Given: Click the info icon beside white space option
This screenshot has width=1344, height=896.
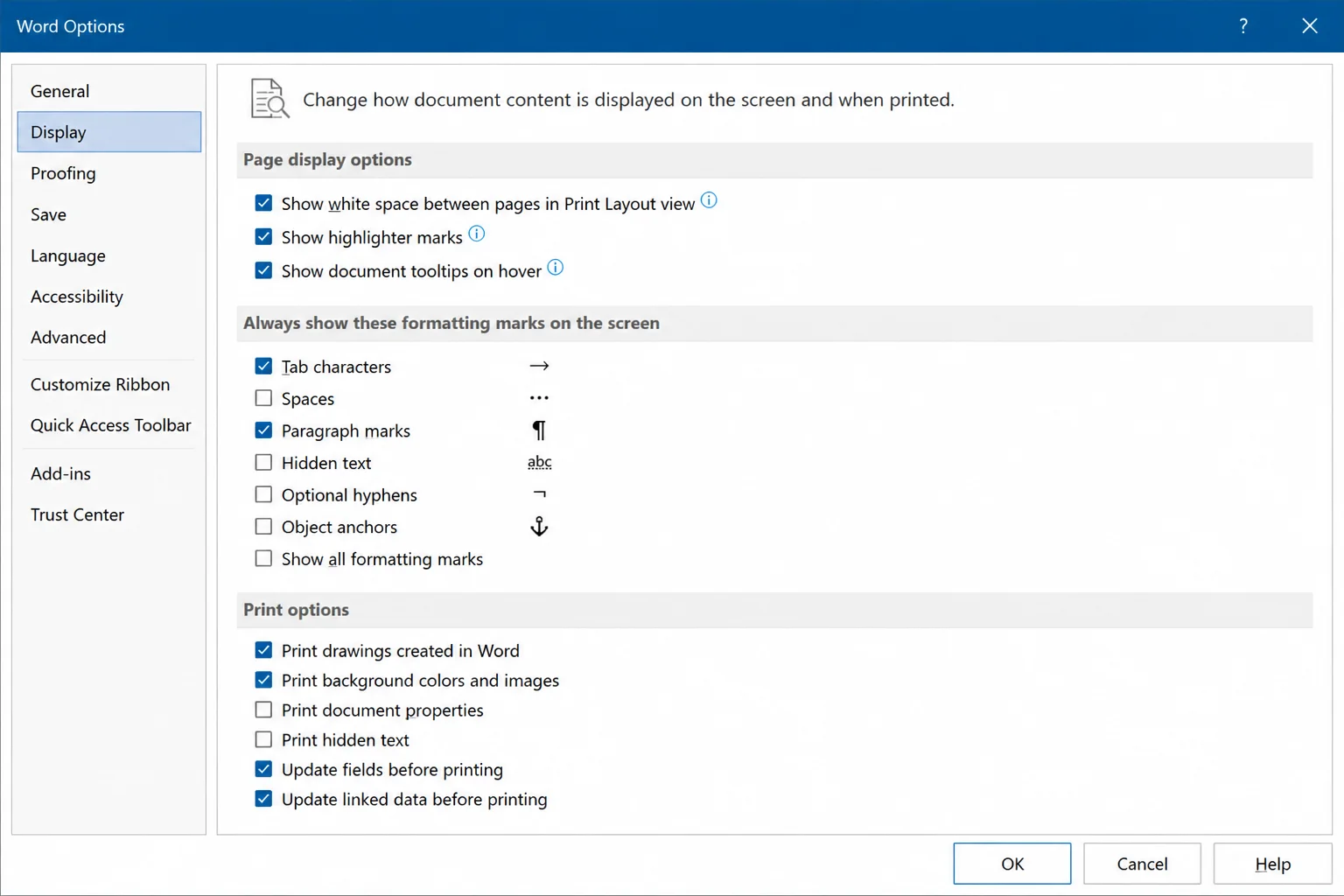Looking at the screenshot, I should [709, 200].
